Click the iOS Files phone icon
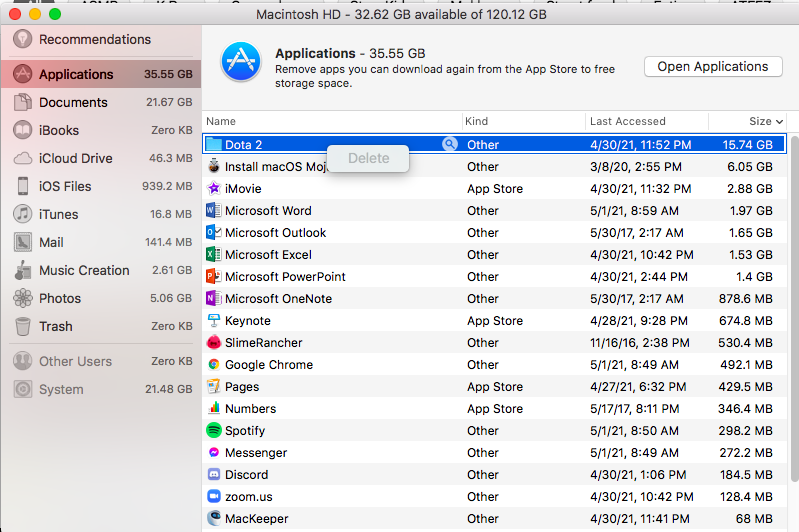The width and height of the screenshot is (799, 532). 22,186
